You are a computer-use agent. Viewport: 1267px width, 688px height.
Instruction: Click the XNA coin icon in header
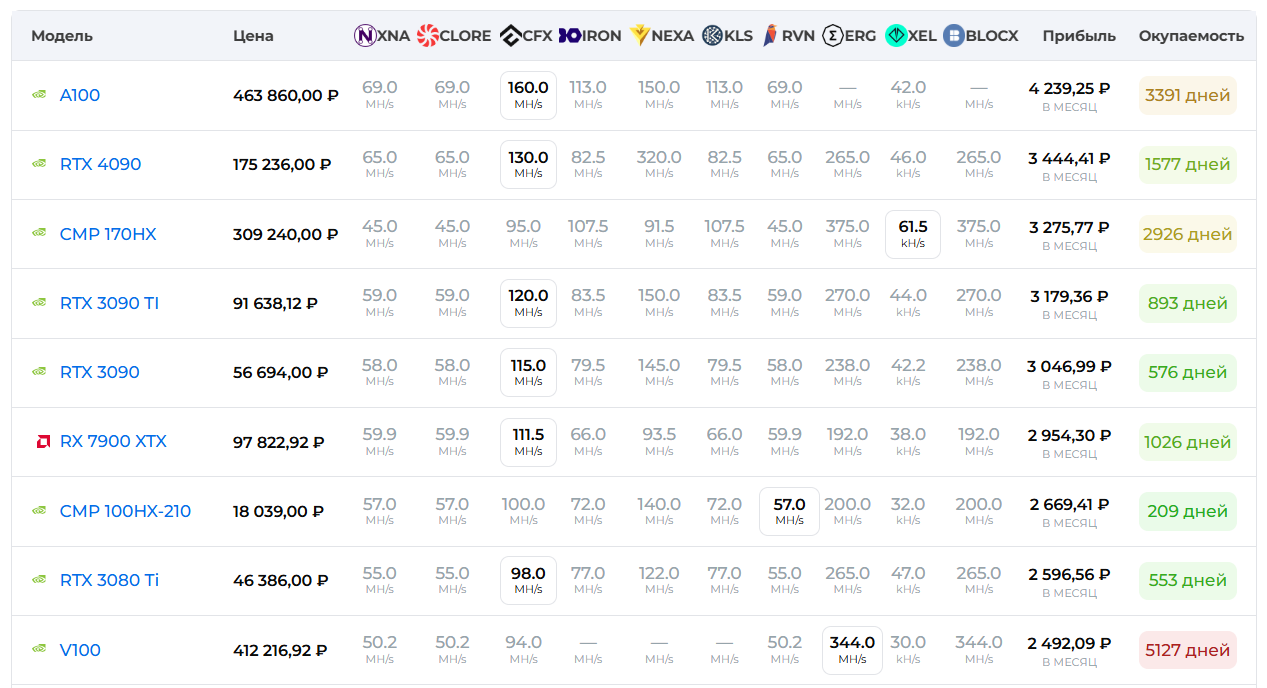pyautogui.click(x=365, y=36)
